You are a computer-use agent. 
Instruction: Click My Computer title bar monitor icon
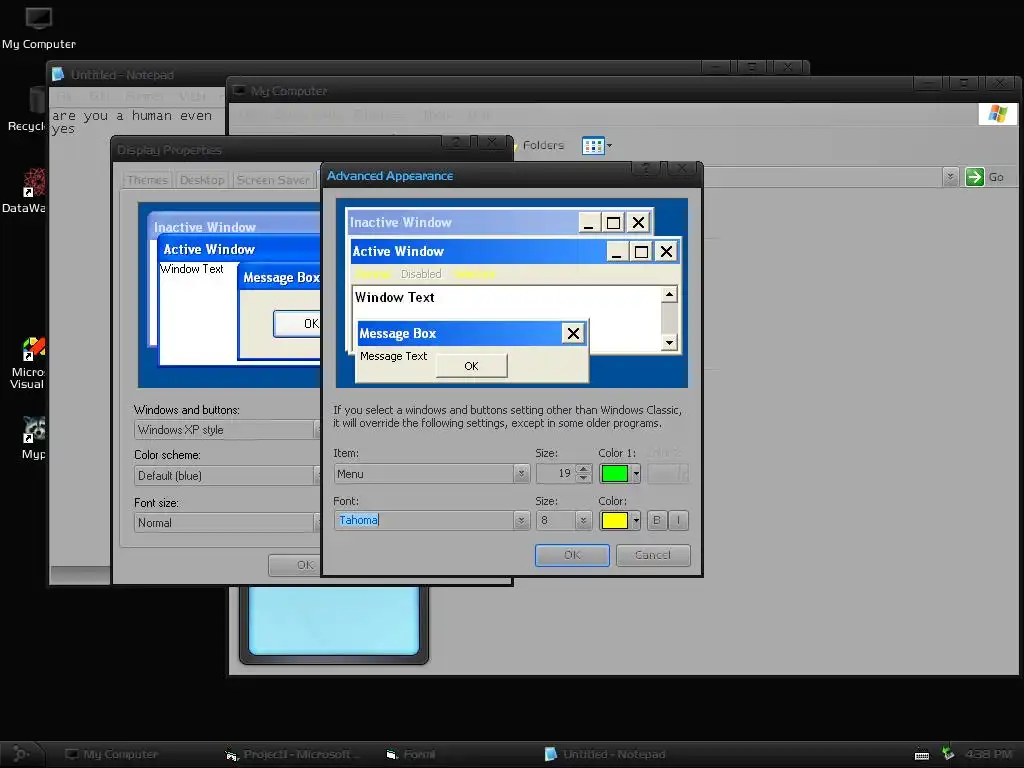239,91
